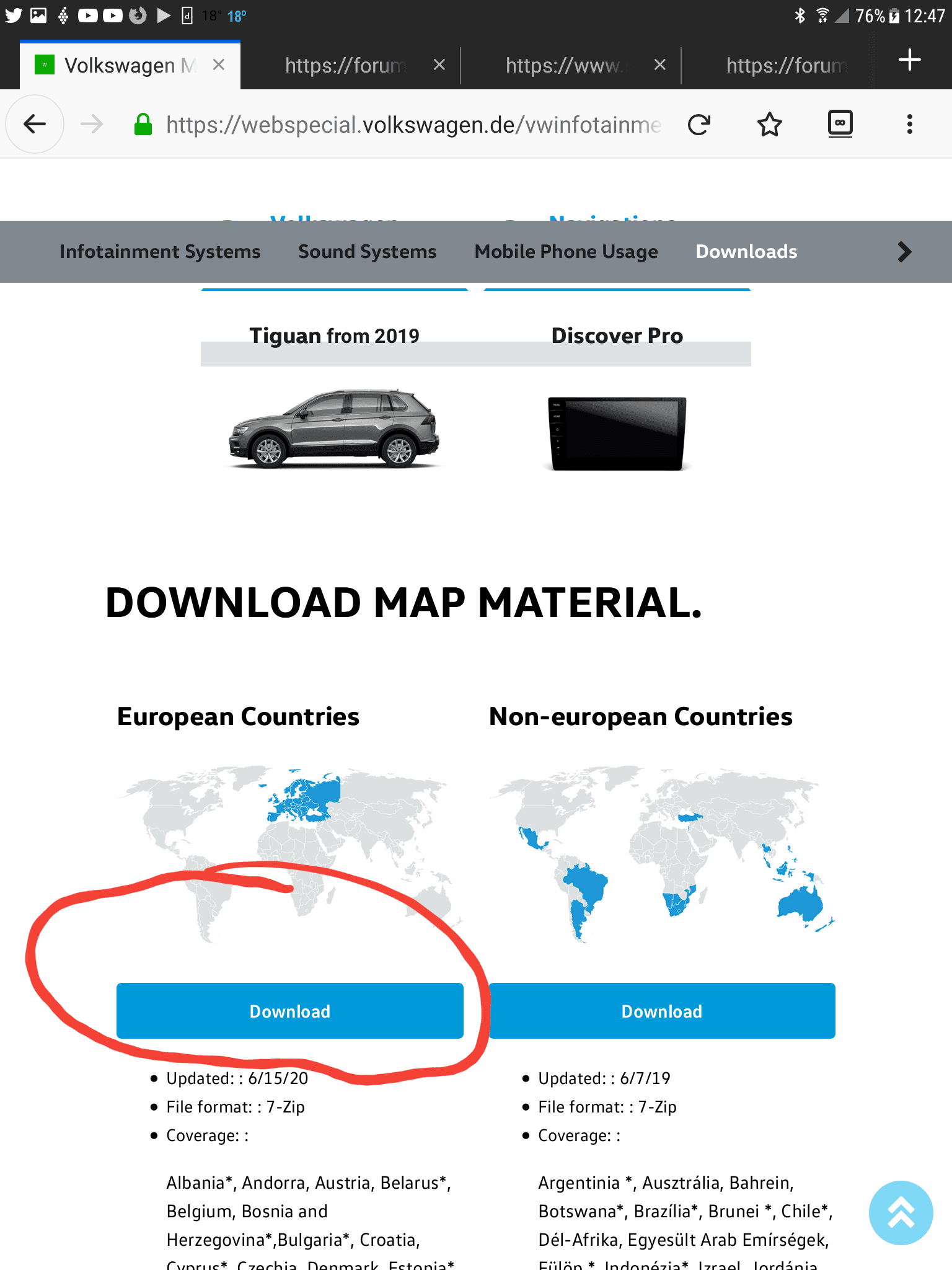Tap the Non-european Countries heading

(x=641, y=716)
